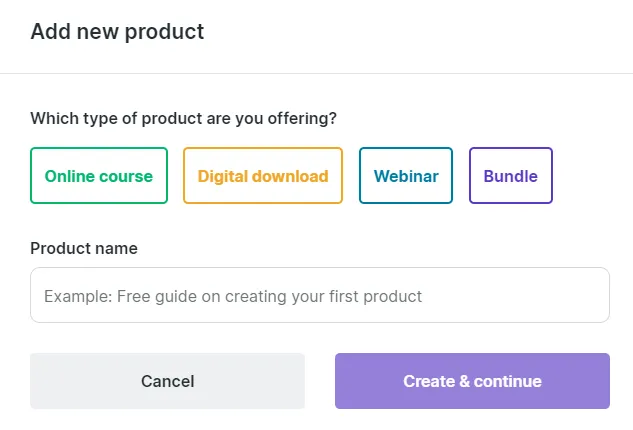Select the Online course product type
Screen dimensions: 633x430
(99, 176)
